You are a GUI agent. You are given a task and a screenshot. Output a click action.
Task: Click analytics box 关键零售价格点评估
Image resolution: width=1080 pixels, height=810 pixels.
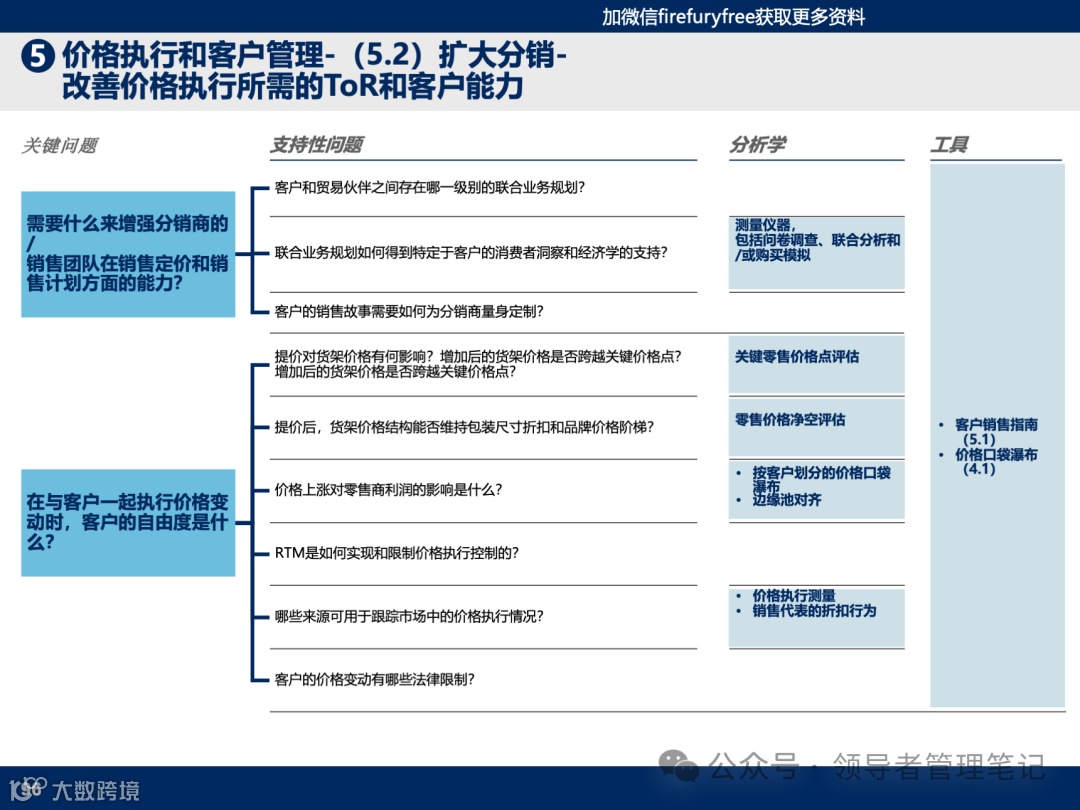(x=817, y=364)
